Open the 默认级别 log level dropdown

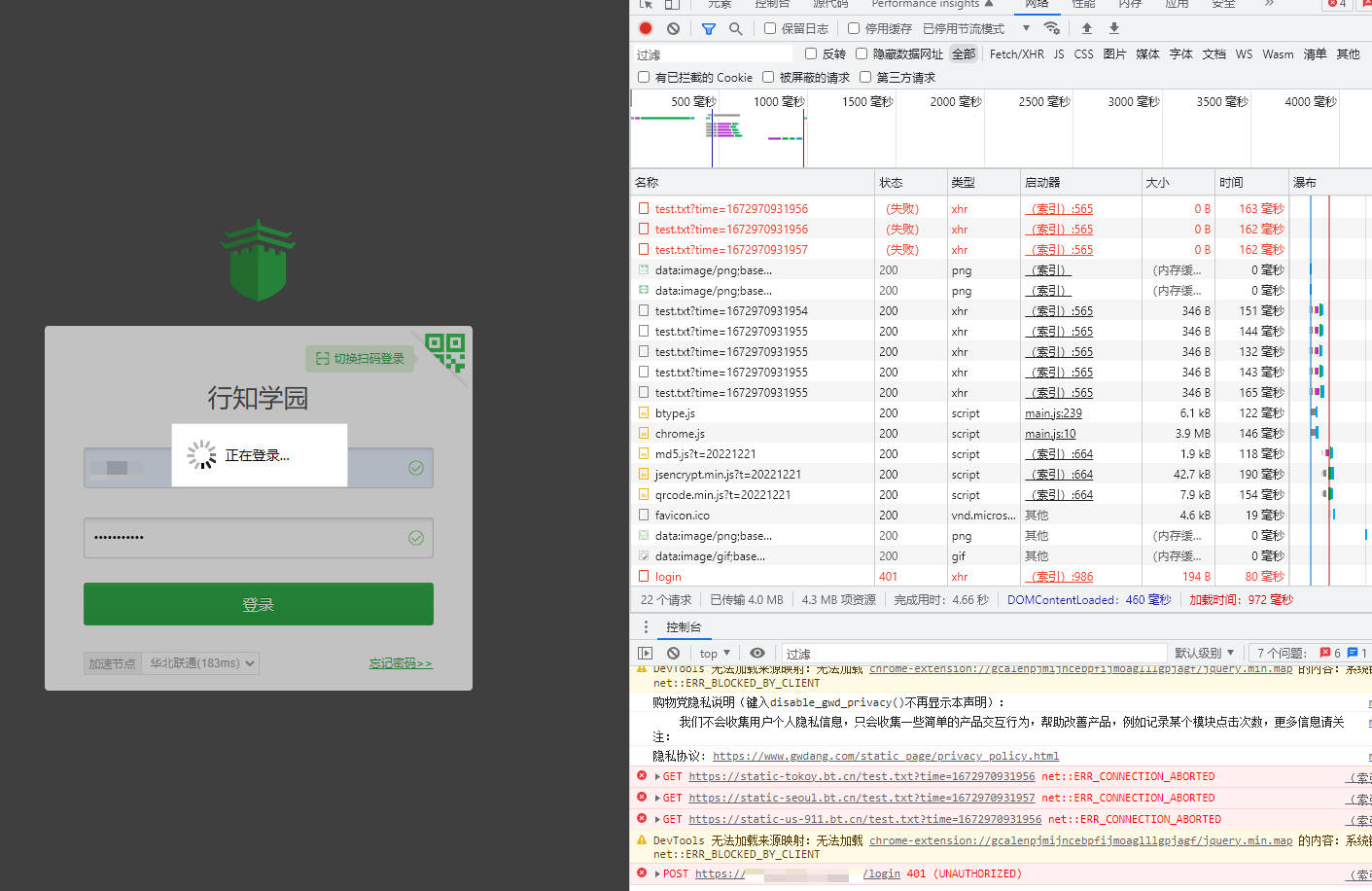(x=1205, y=653)
